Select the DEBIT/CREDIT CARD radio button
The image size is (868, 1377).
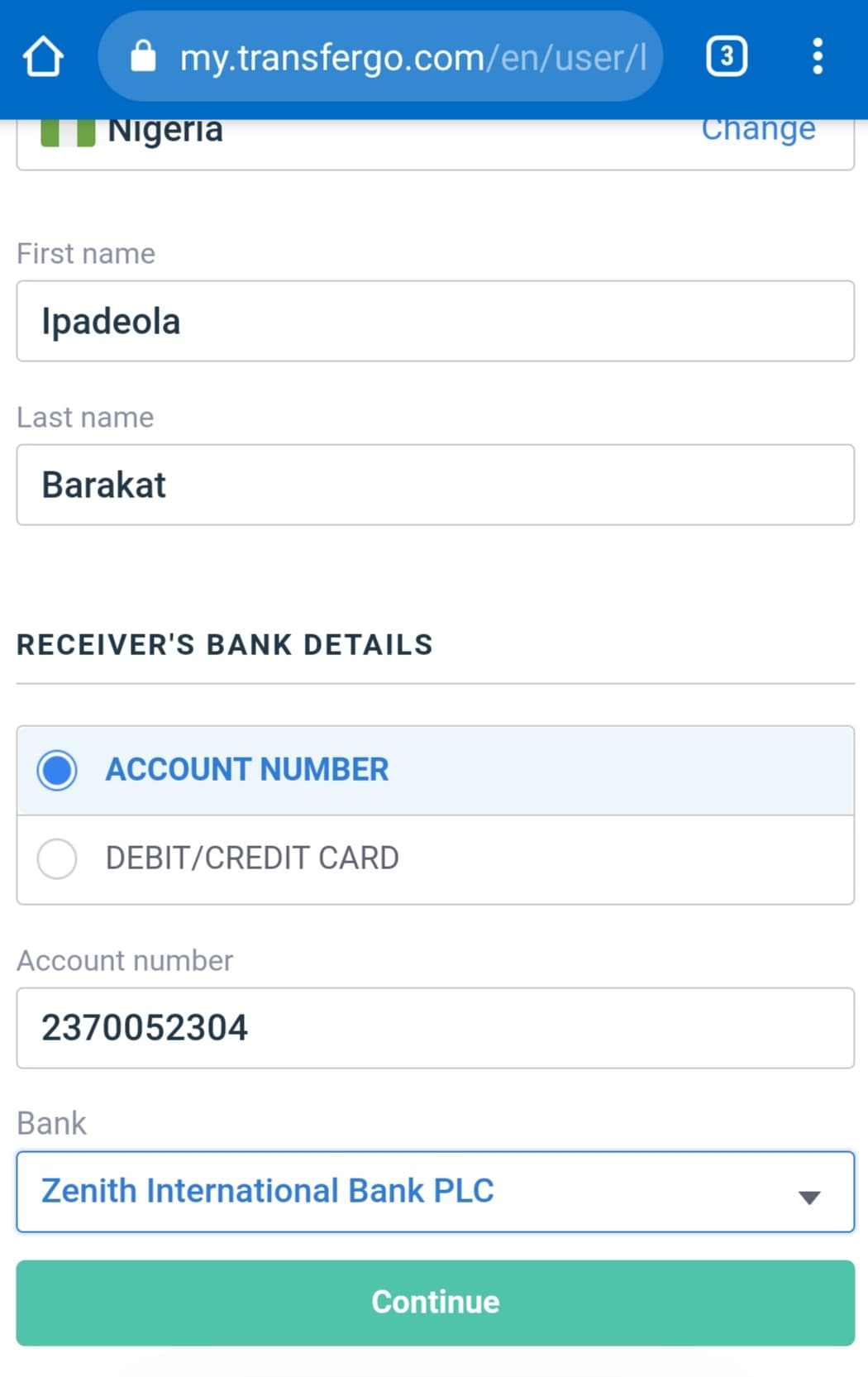pos(57,858)
